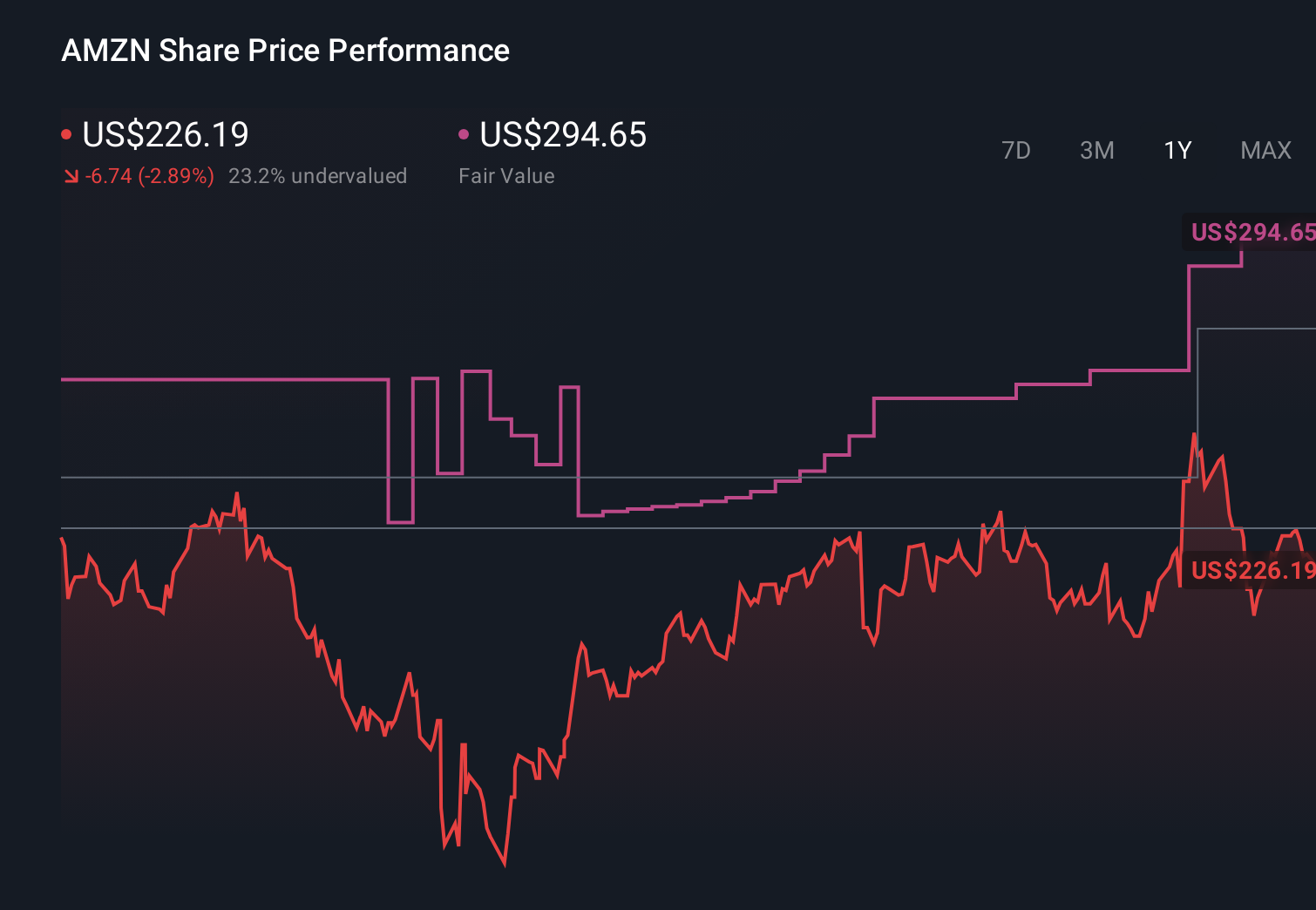Click the US$226.19 headline price
1316x910 pixels.
[x=165, y=135]
